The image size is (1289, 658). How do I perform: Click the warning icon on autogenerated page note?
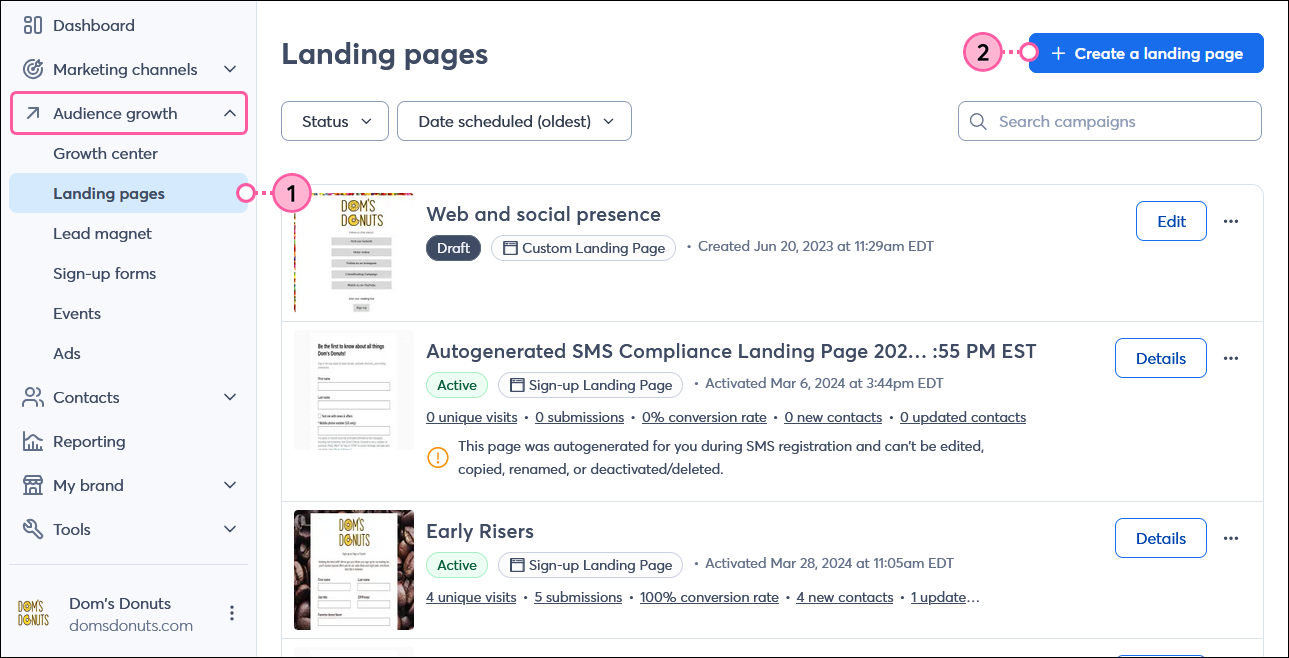(437, 458)
